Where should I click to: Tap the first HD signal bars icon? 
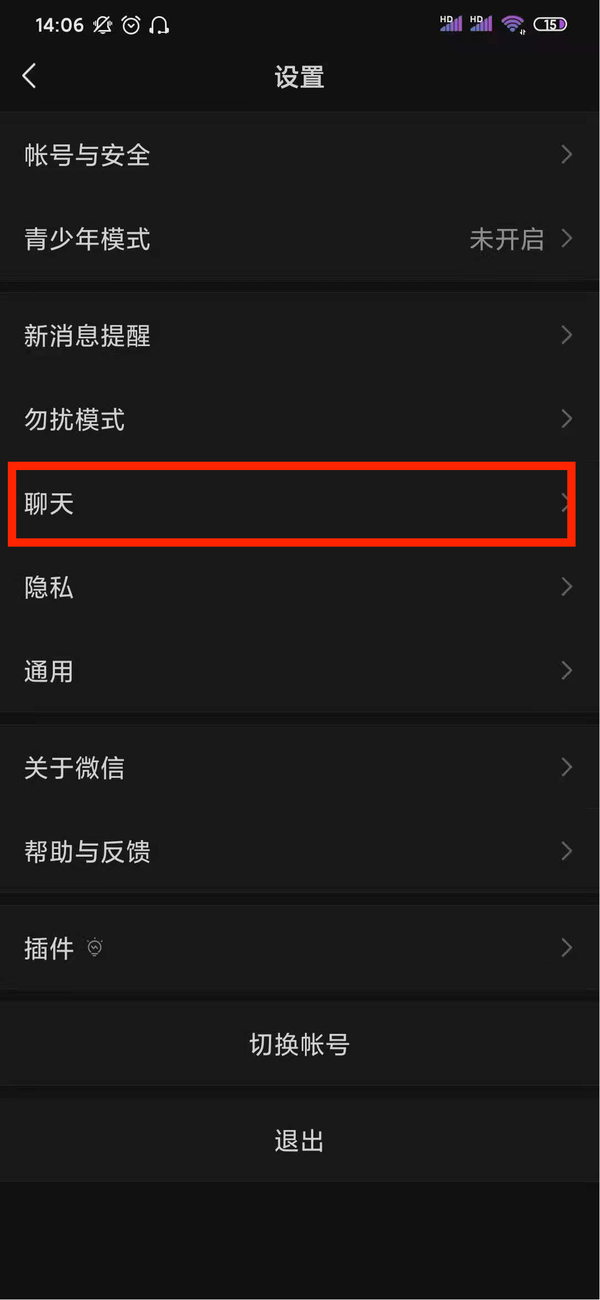click(x=451, y=23)
